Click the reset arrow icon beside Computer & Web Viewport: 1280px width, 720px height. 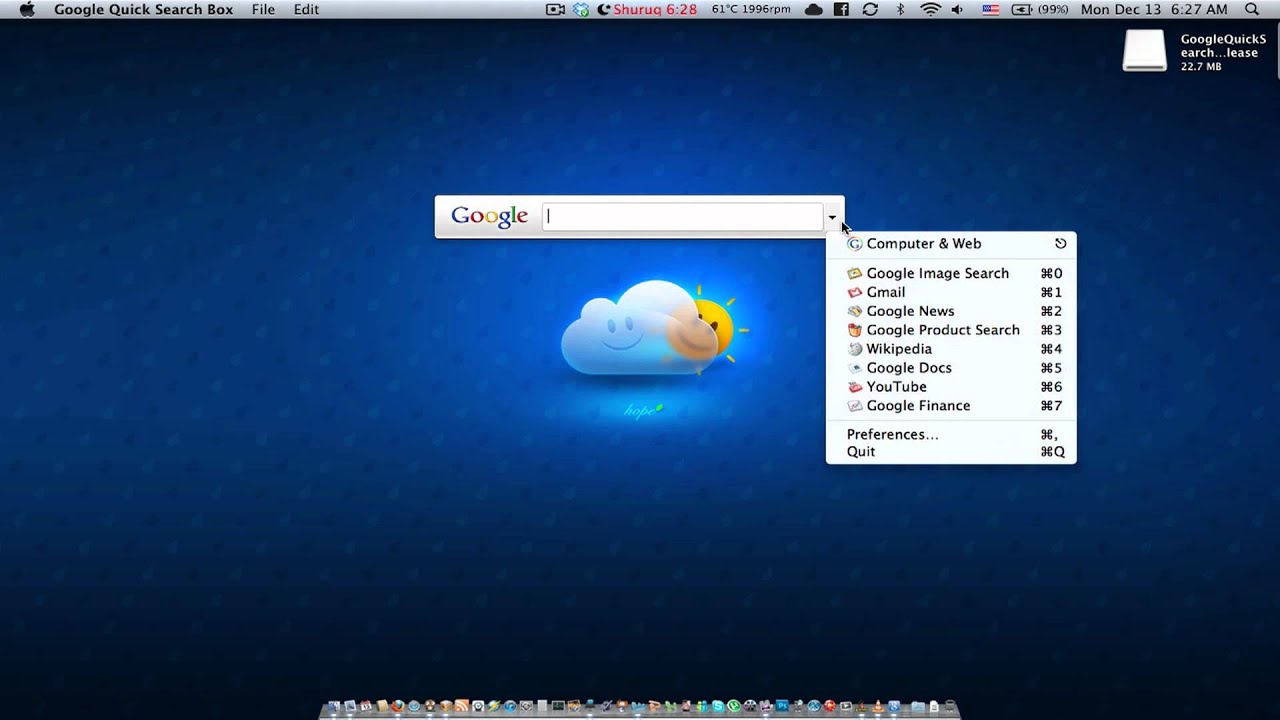(1060, 244)
